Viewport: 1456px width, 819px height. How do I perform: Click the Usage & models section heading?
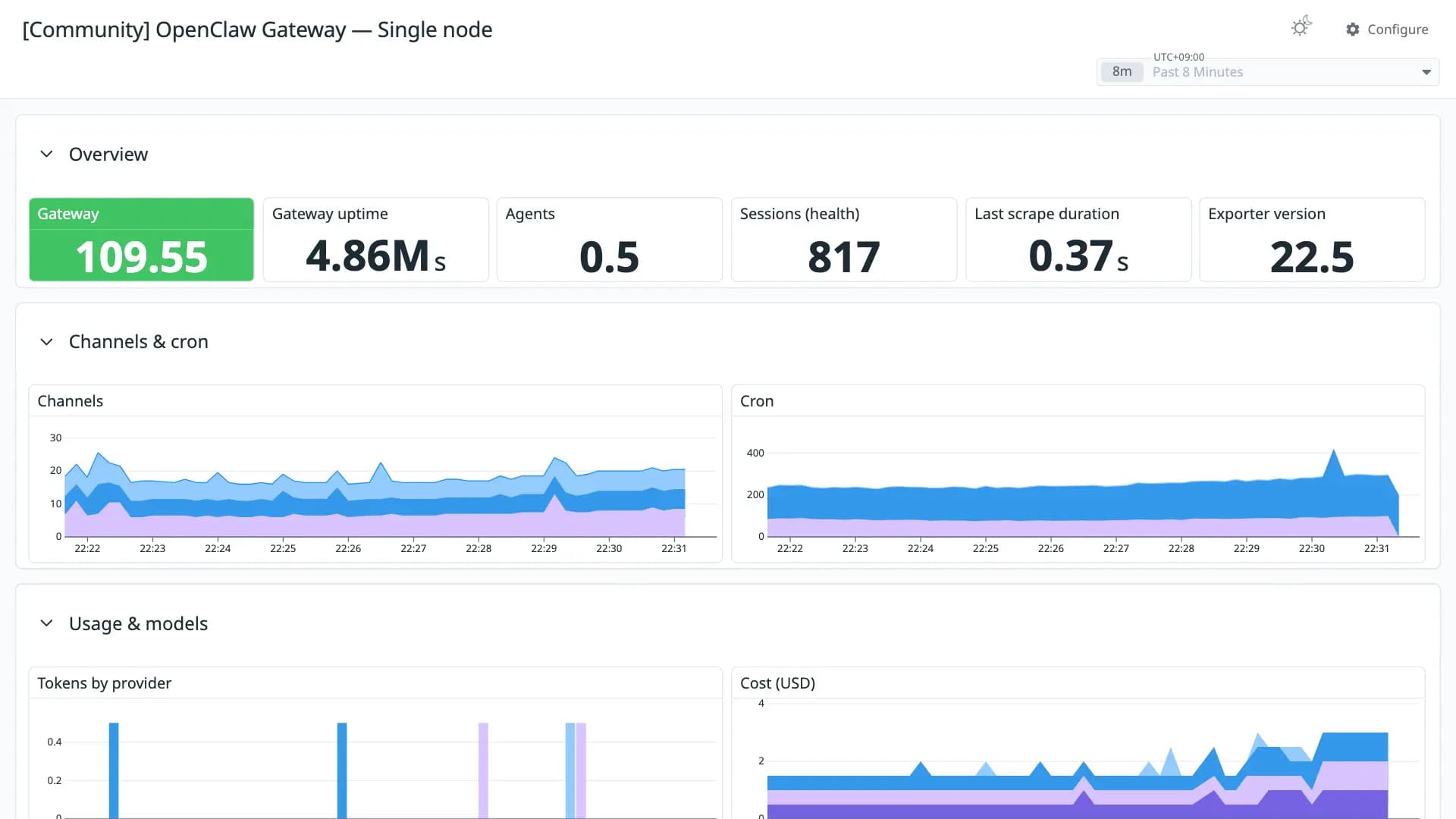(x=138, y=623)
